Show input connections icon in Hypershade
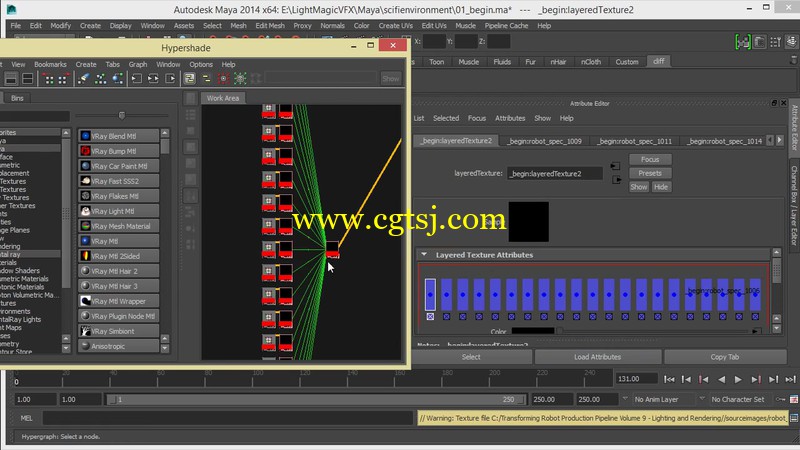The image size is (800, 450). [137, 79]
